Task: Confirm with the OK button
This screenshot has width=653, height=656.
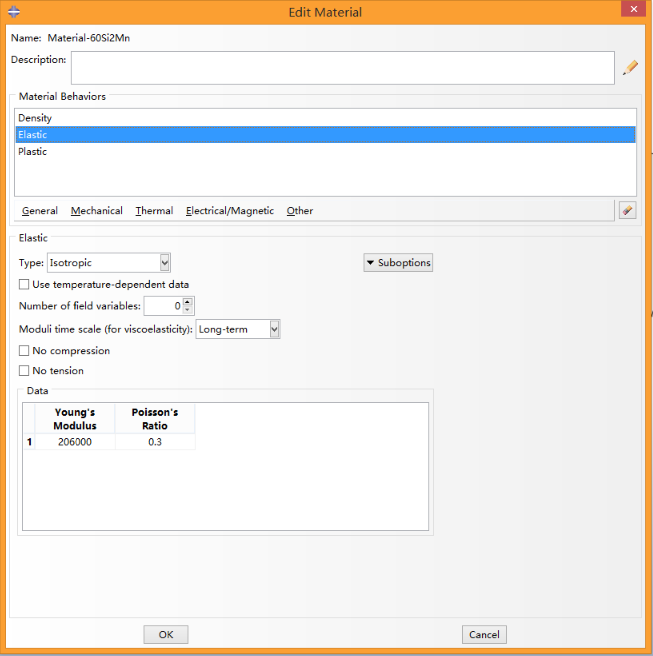Action: click(x=166, y=634)
